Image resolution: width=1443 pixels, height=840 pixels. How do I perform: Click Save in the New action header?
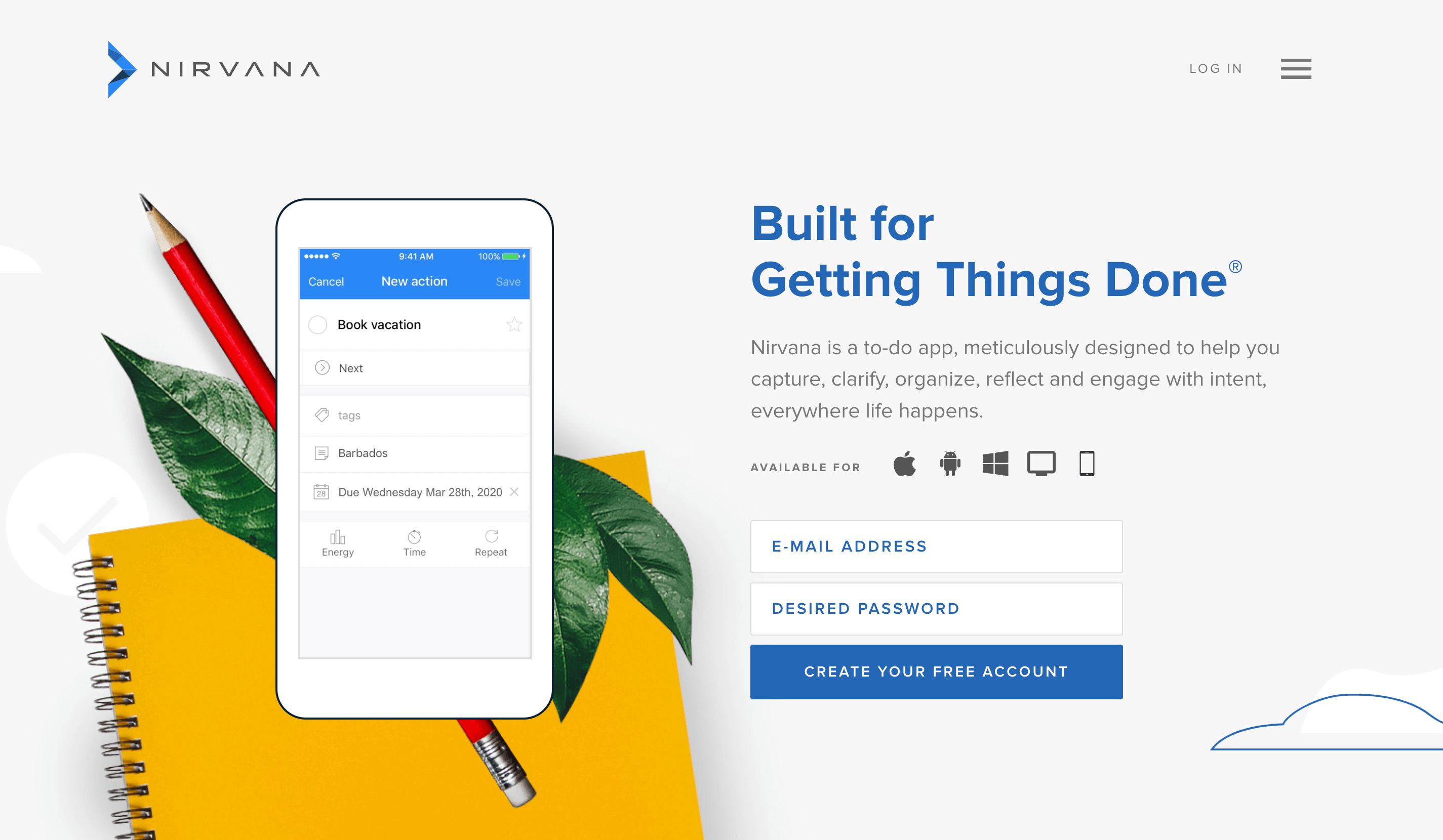[x=508, y=280]
